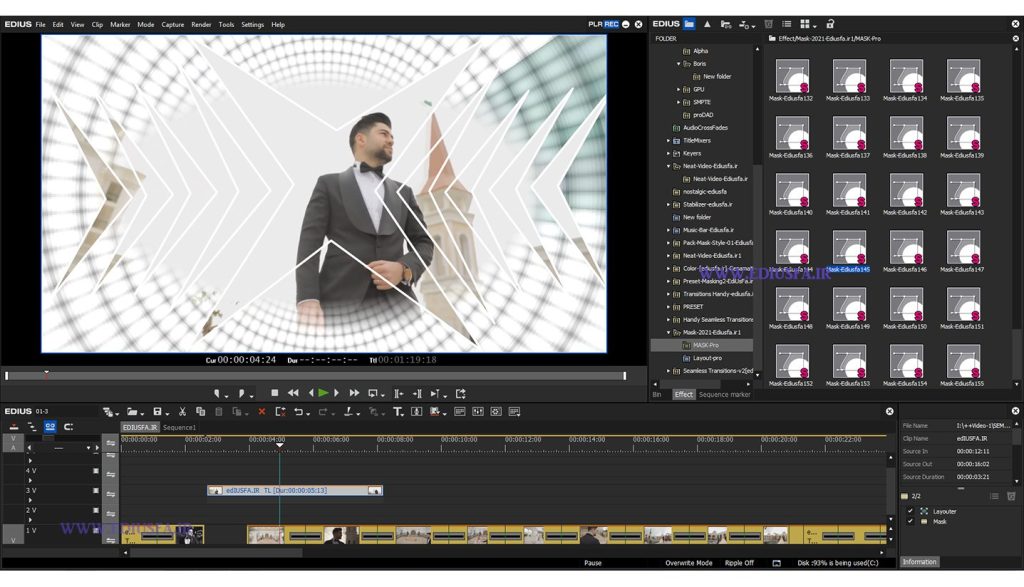Expand the SMPTE folder
The width and height of the screenshot is (1024, 587).
(679, 102)
